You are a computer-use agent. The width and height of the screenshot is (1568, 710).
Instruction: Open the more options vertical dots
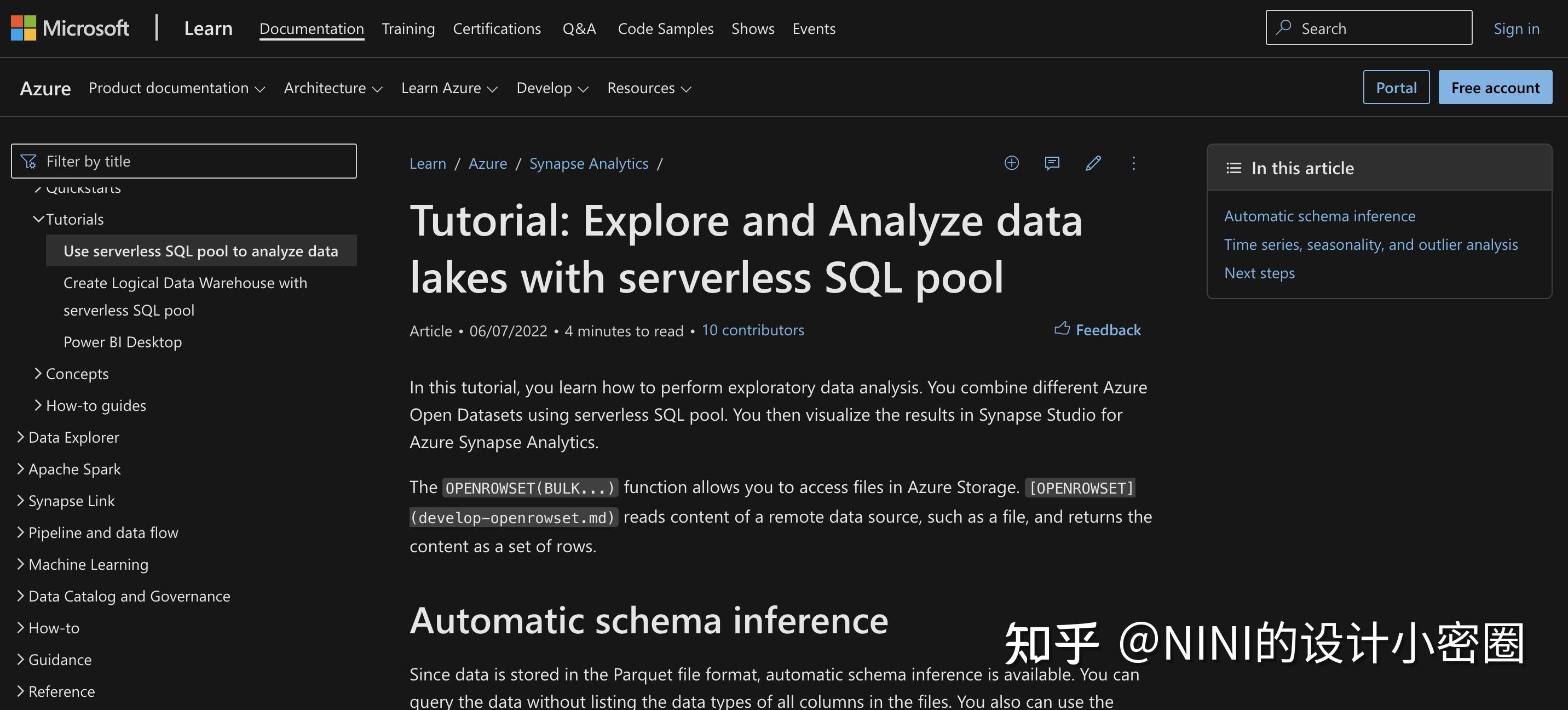(1133, 163)
